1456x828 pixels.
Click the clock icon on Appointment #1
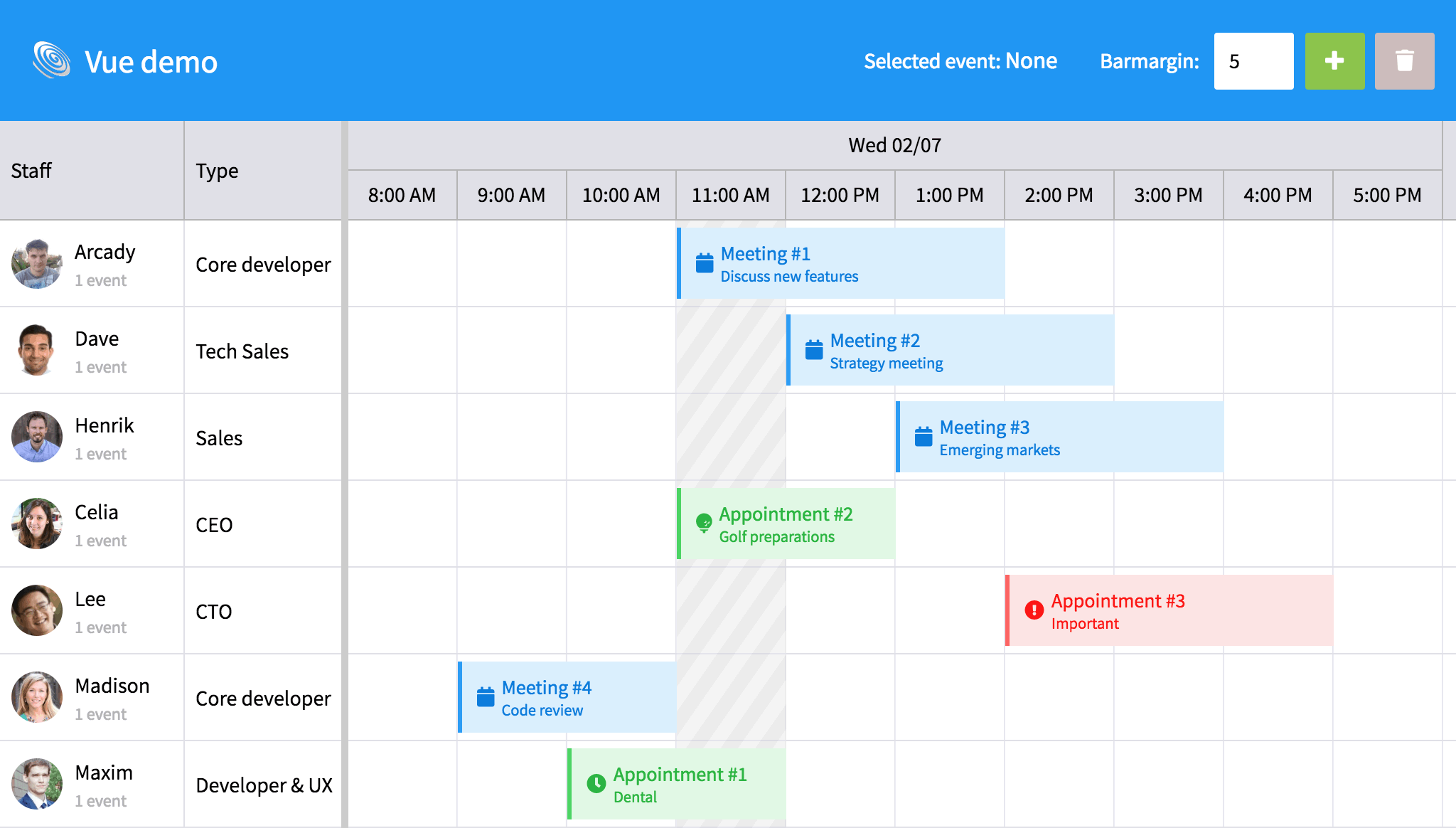coord(596,784)
